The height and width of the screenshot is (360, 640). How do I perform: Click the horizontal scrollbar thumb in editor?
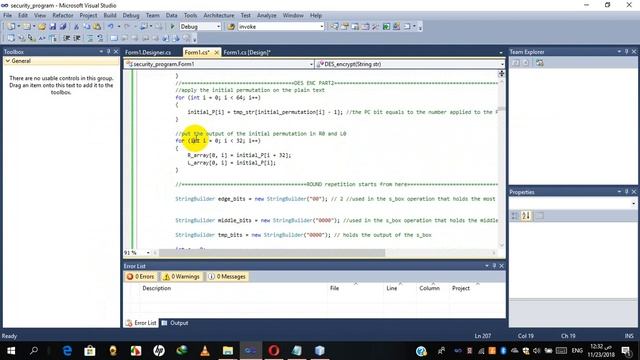click(272, 253)
